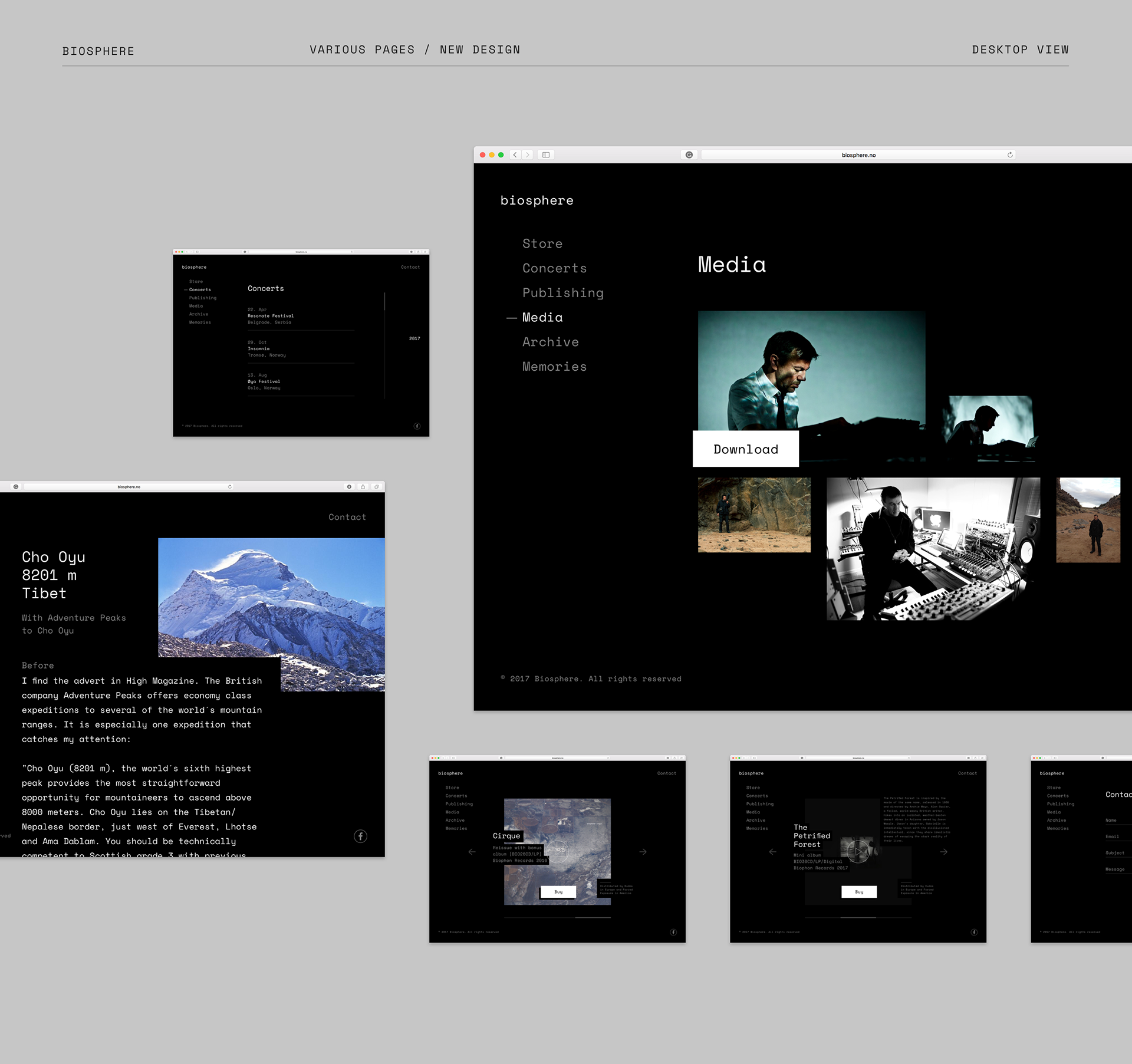Open Contact link on the Cho Oyu page
The image size is (1132, 1064).
pos(347,517)
